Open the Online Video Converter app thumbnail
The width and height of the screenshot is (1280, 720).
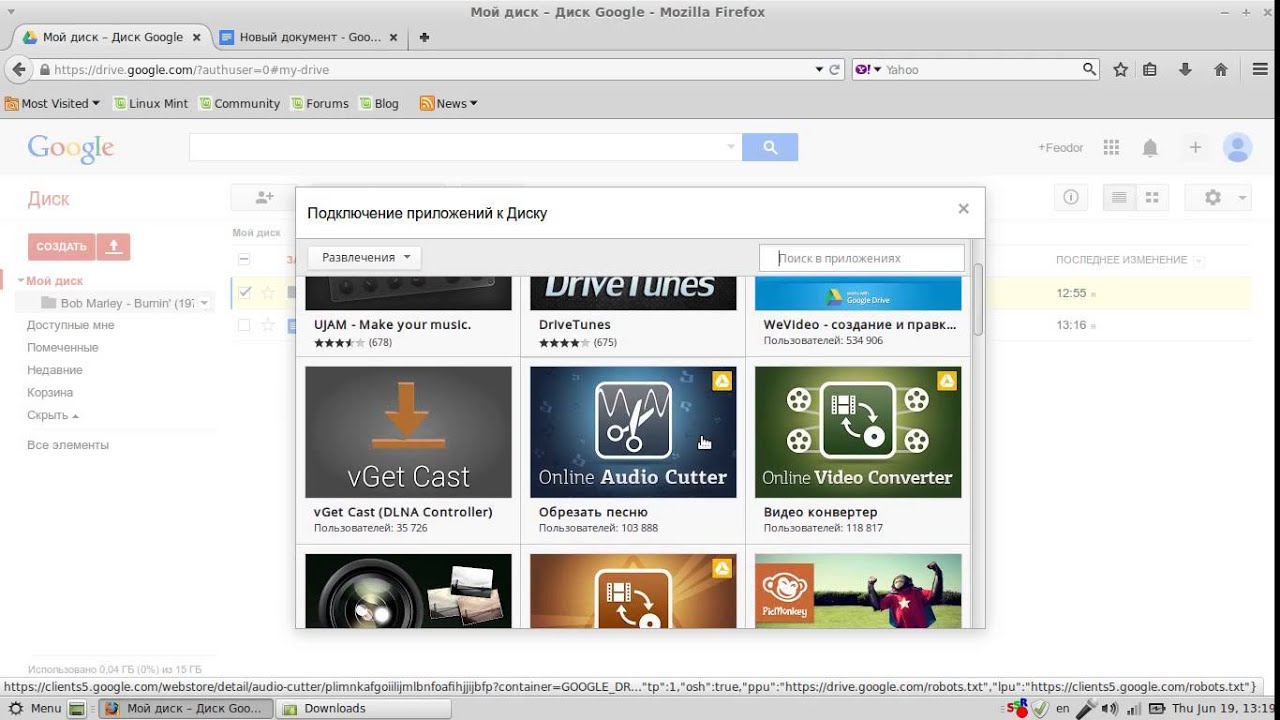tap(858, 432)
